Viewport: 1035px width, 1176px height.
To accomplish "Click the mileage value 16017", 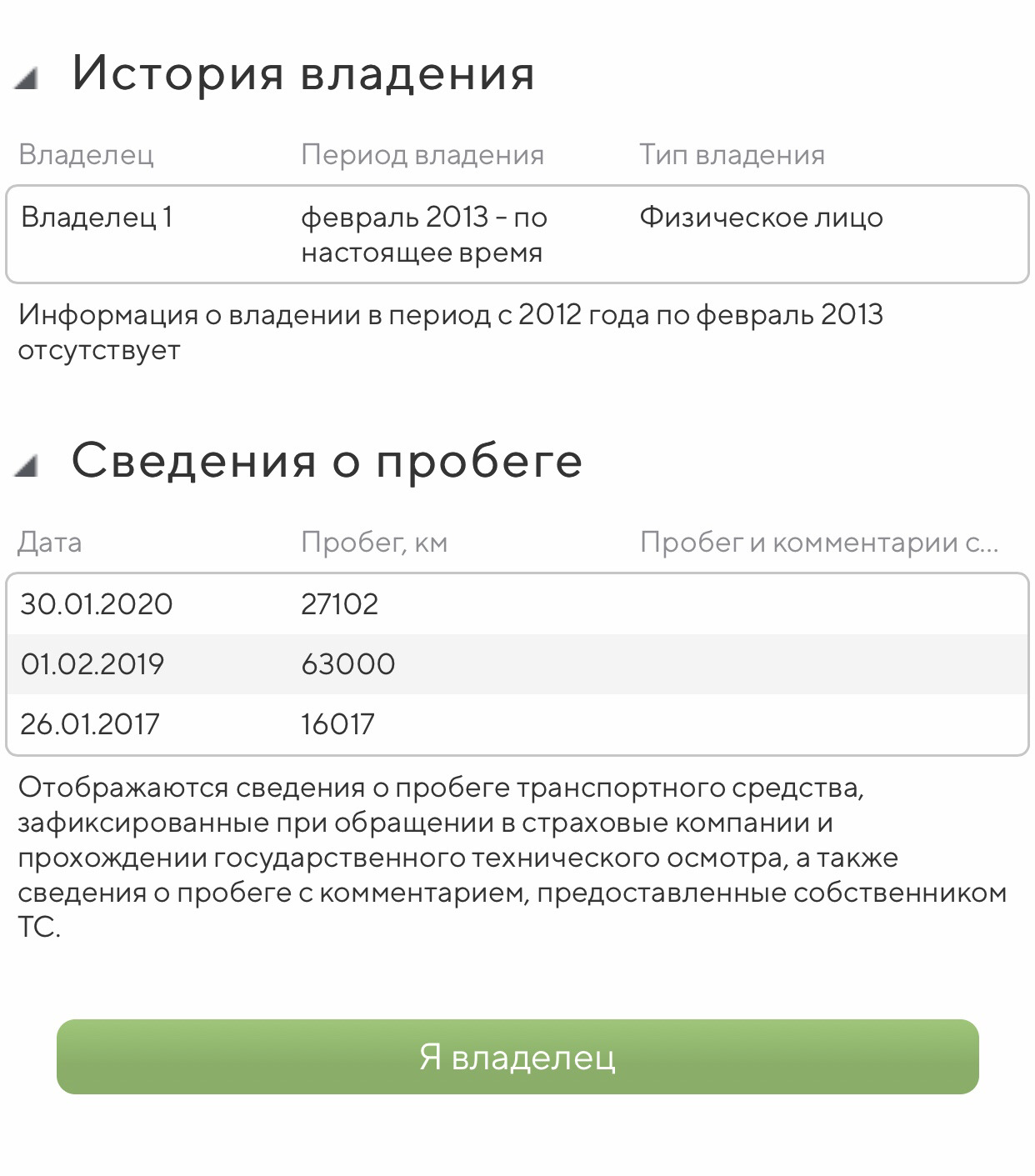I will pyautogui.click(x=337, y=723).
